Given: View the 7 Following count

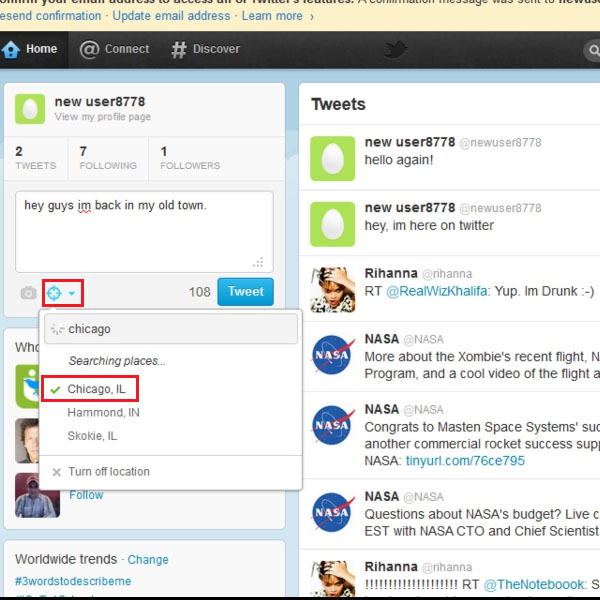Looking at the screenshot, I should pyautogui.click(x=108, y=158).
